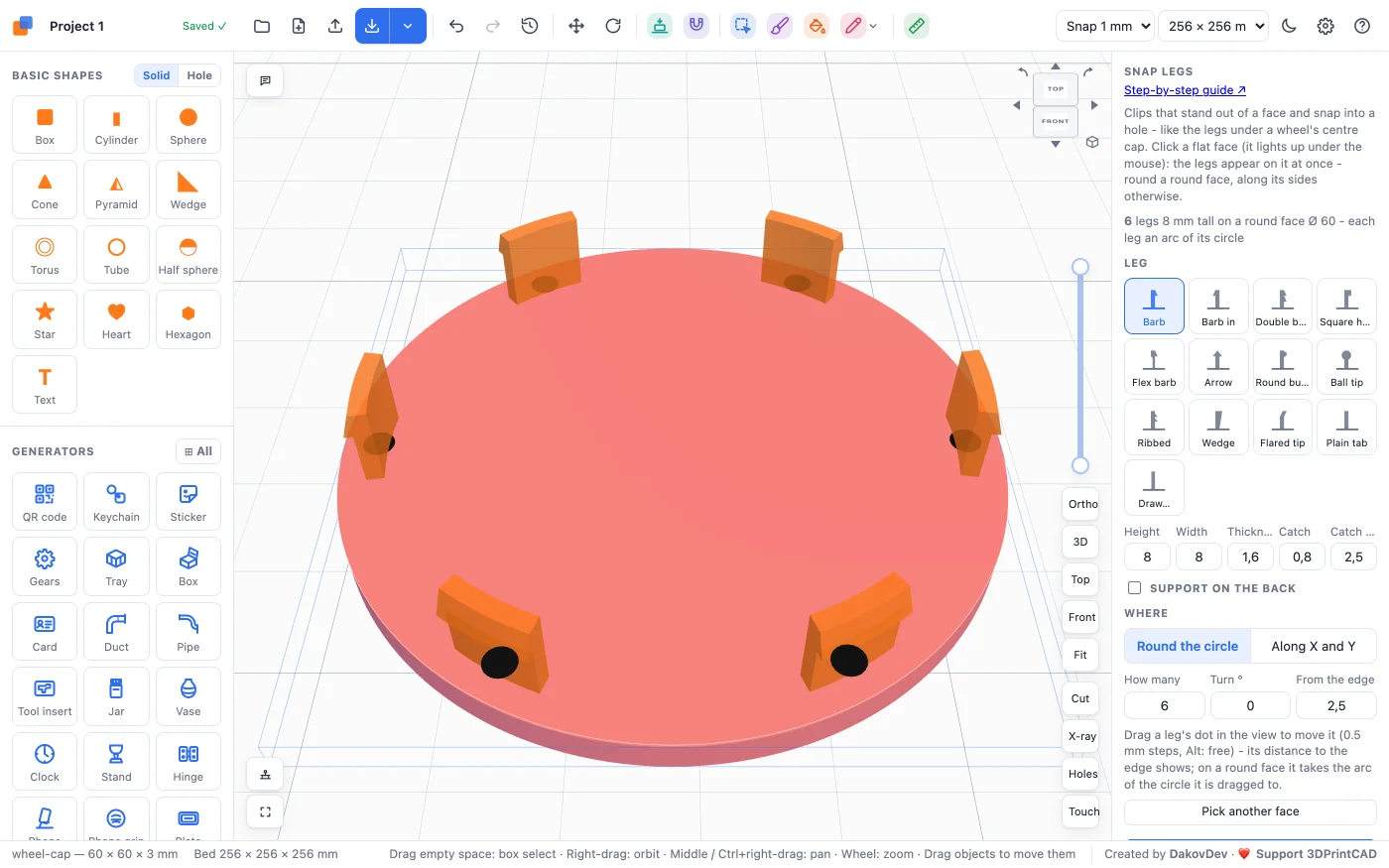Screen dimensions: 1389x868
Task: Click the undo arrow icon
Action: (456, 26)
